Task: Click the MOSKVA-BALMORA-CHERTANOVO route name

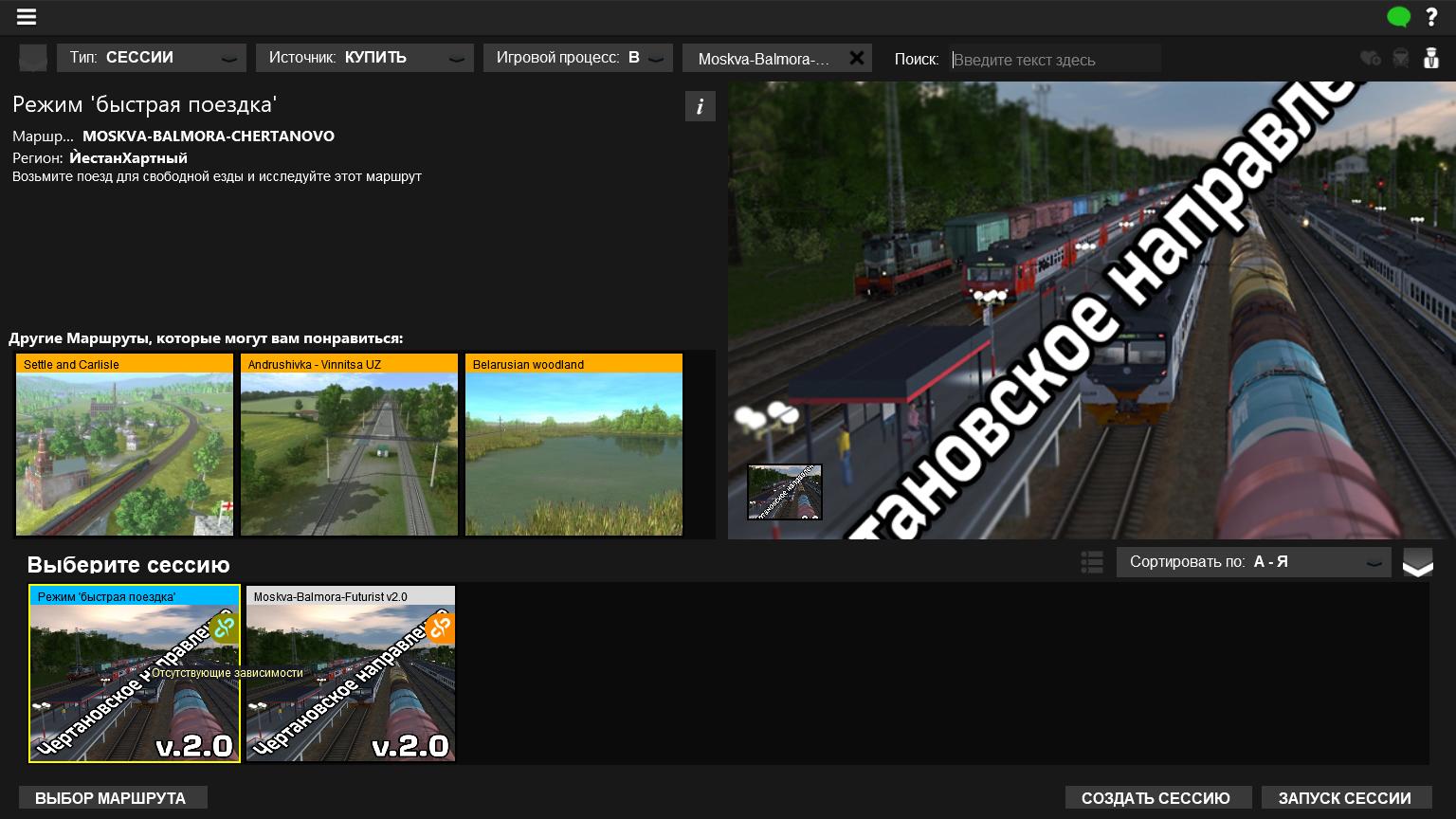Action: coord(209,136)
